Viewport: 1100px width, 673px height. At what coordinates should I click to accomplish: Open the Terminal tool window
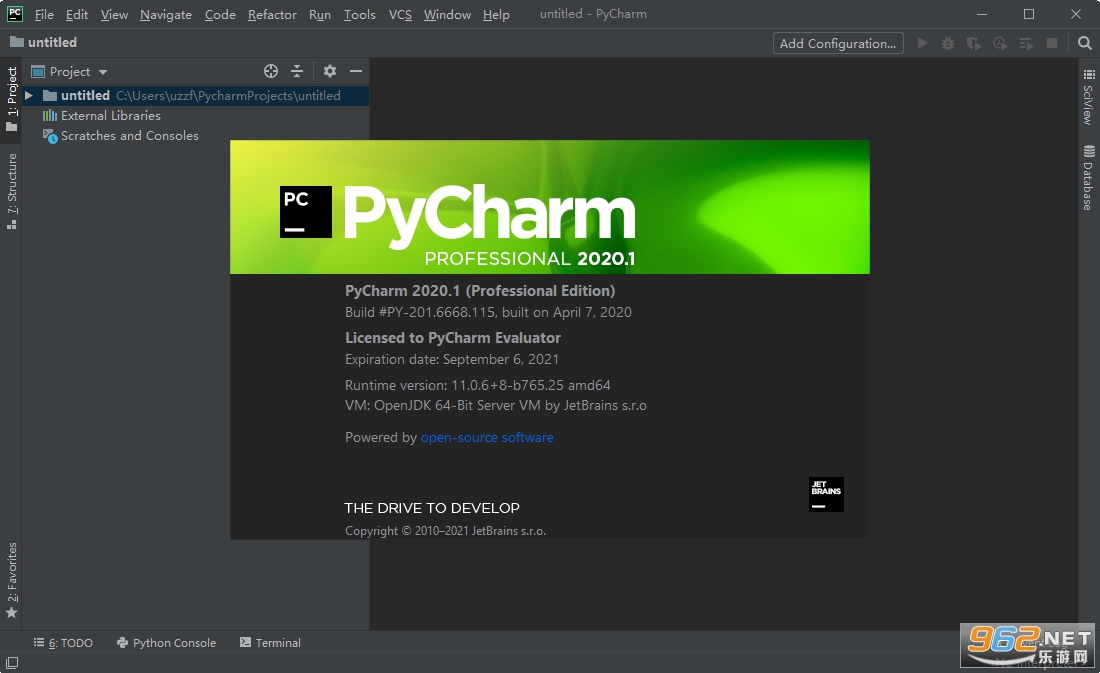coord(270,642)
